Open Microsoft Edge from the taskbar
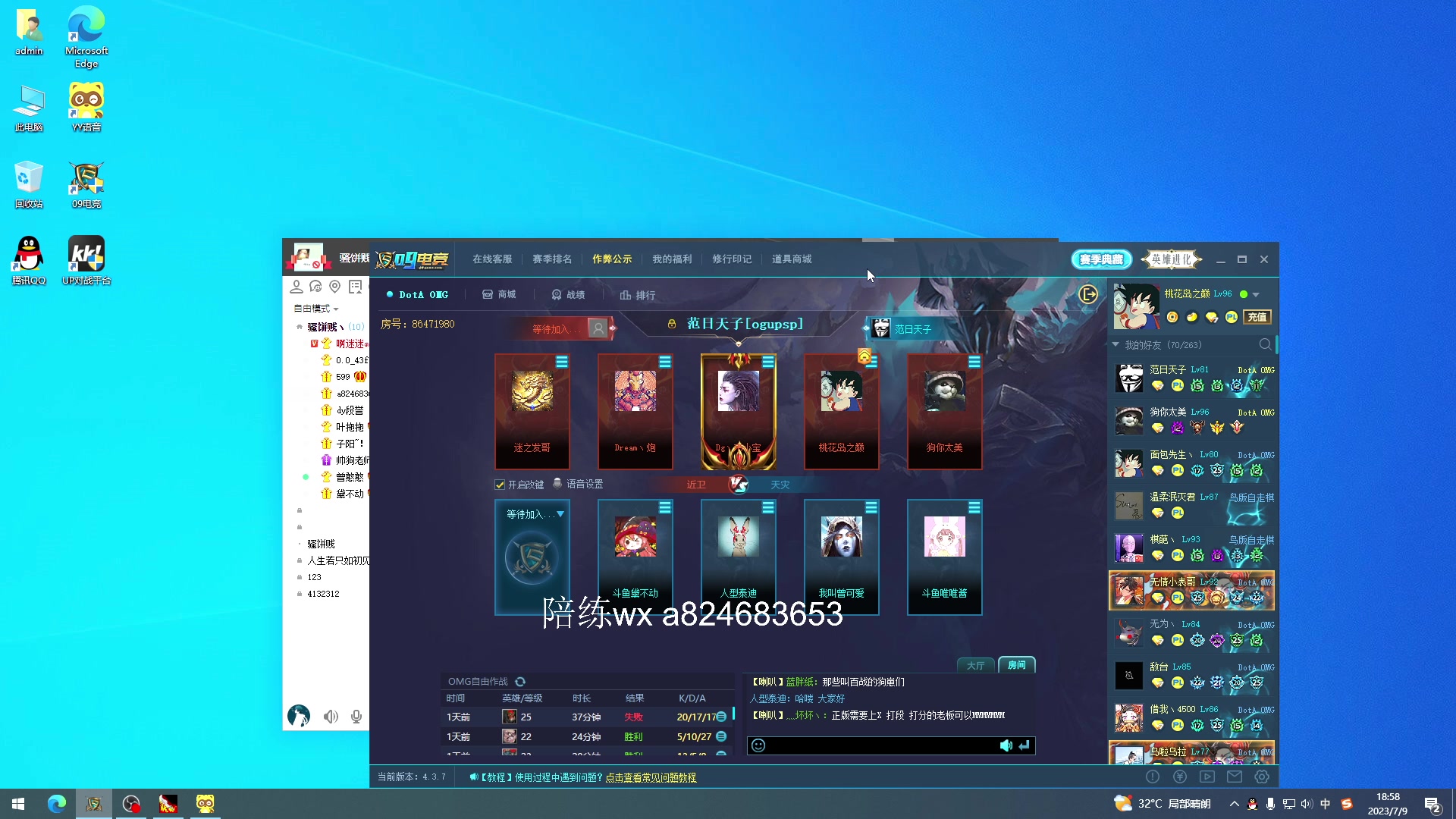The height and width of the screenshot is (819, 1456). coord(57,804)
